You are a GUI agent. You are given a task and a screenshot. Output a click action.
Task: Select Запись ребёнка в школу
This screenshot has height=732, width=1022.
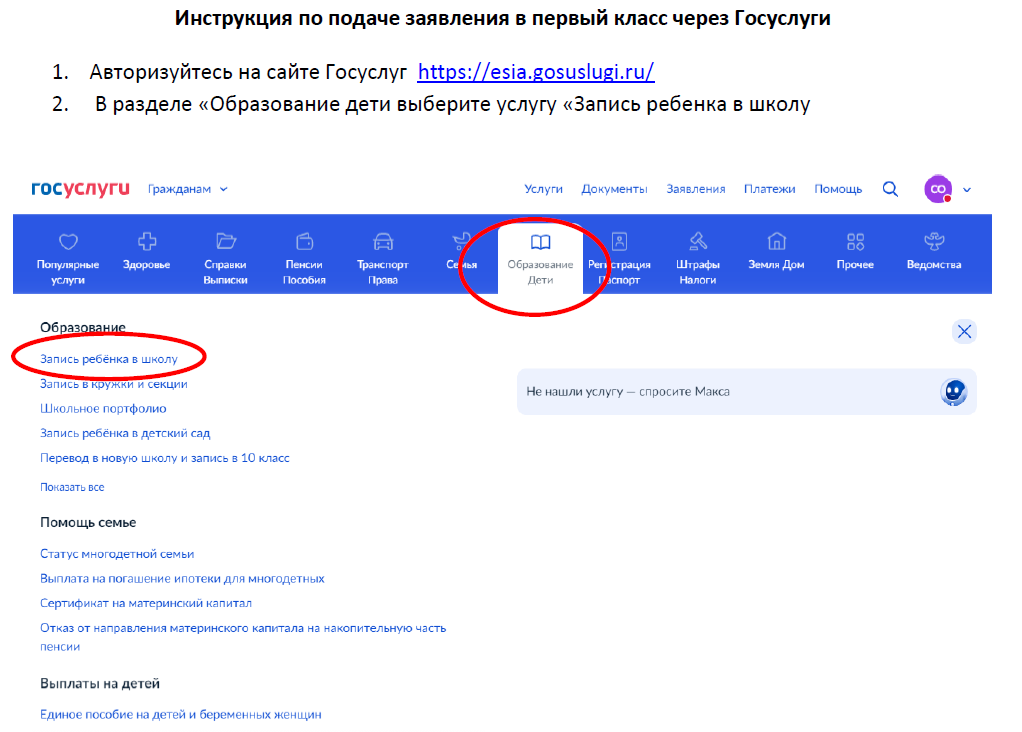109,359
